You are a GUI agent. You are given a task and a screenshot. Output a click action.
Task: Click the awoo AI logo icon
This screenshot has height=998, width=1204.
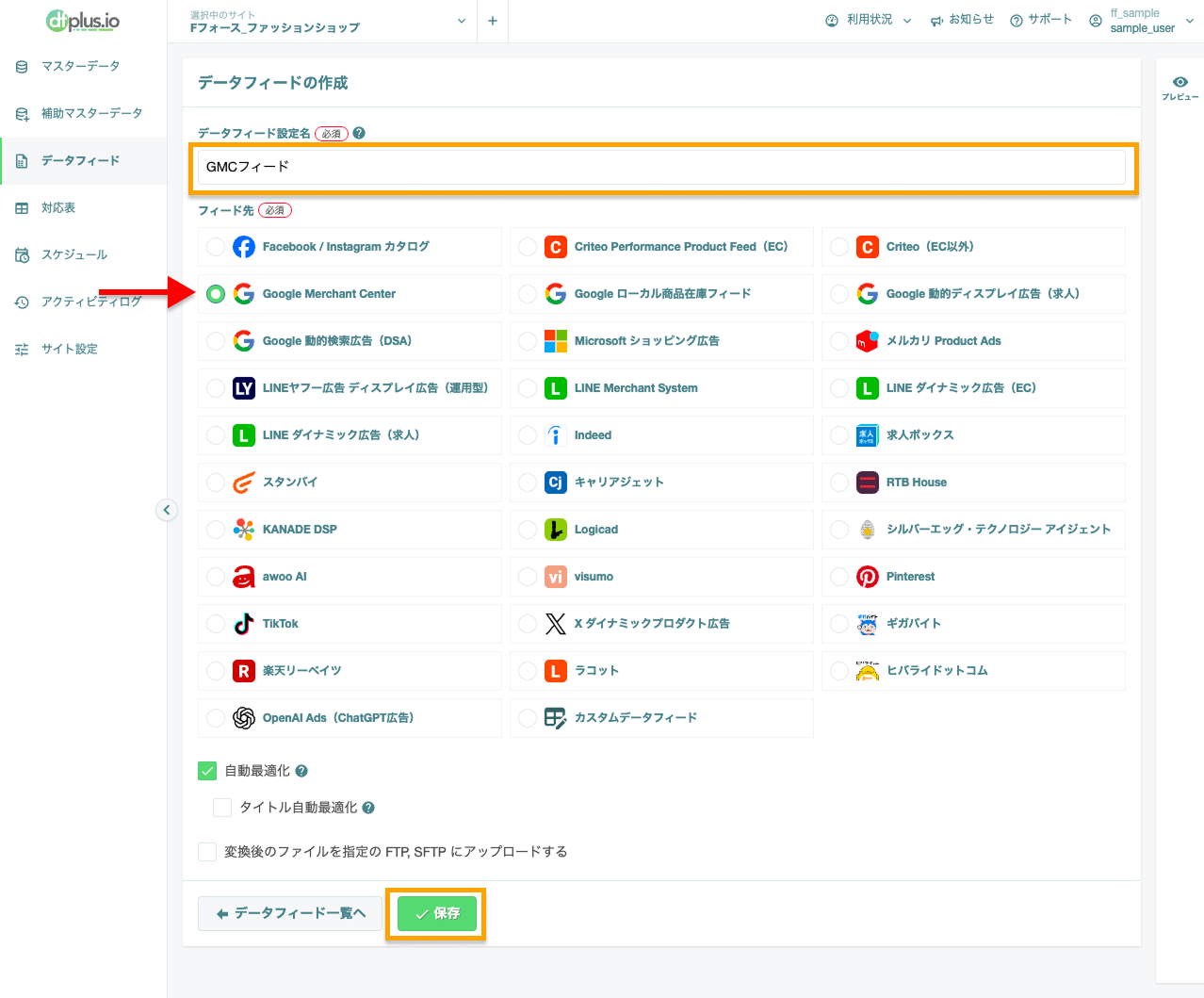pyautogui.click(x=244, y=577)
